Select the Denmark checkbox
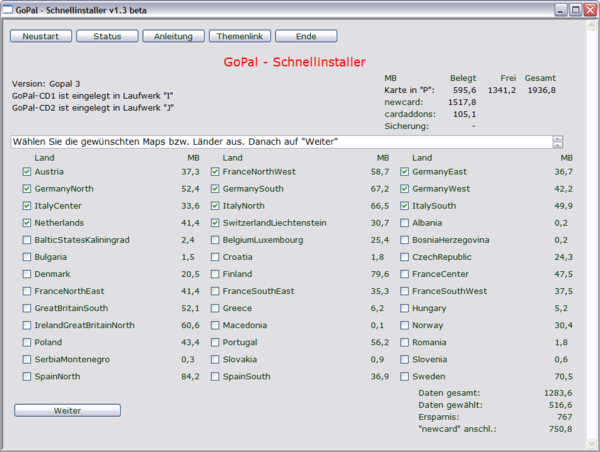The width and height of the screenshot is (600, 452). [26, 274]
